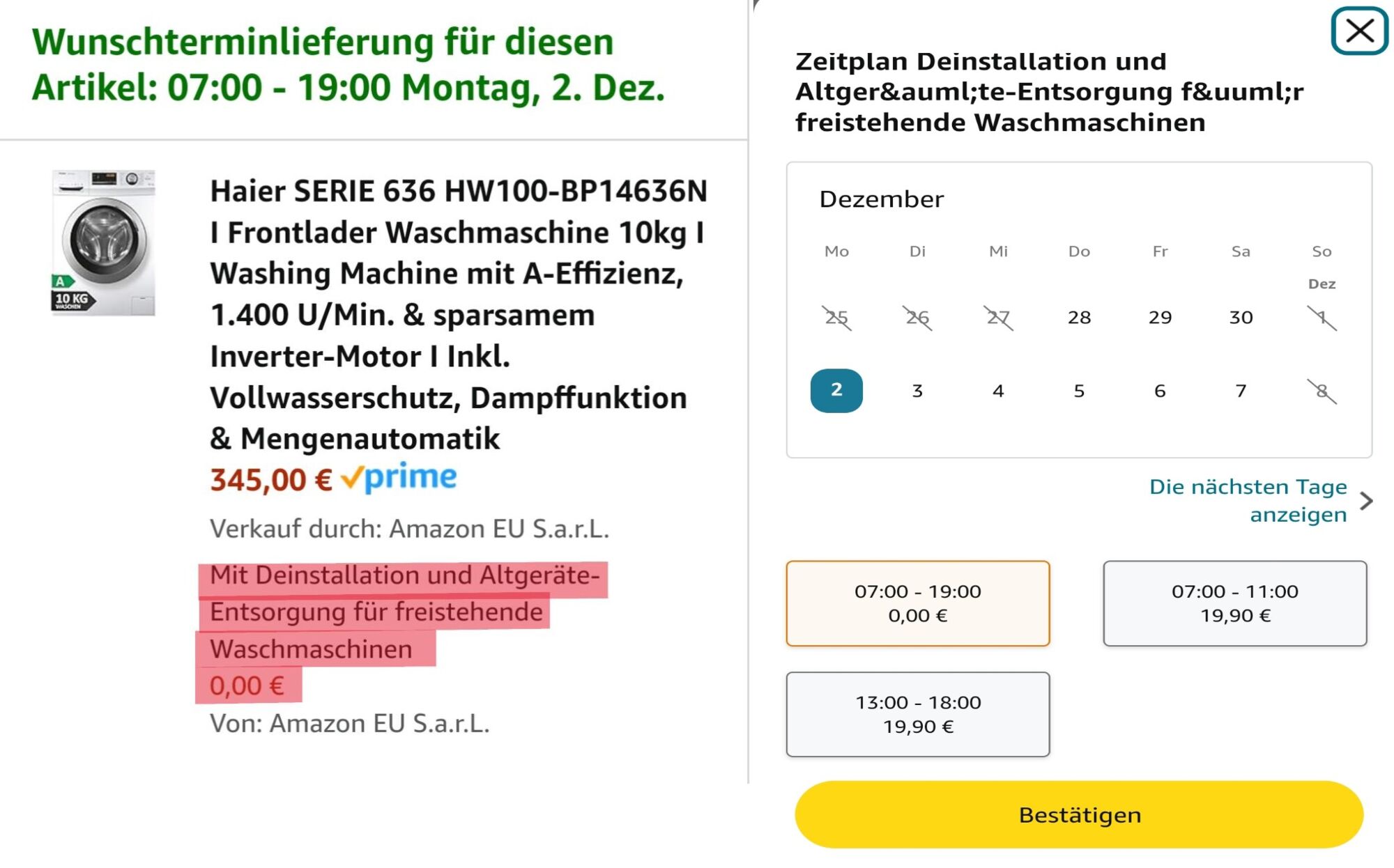
Task: Expand the next days with the chevron arrow
Action: coord(1366,500)
